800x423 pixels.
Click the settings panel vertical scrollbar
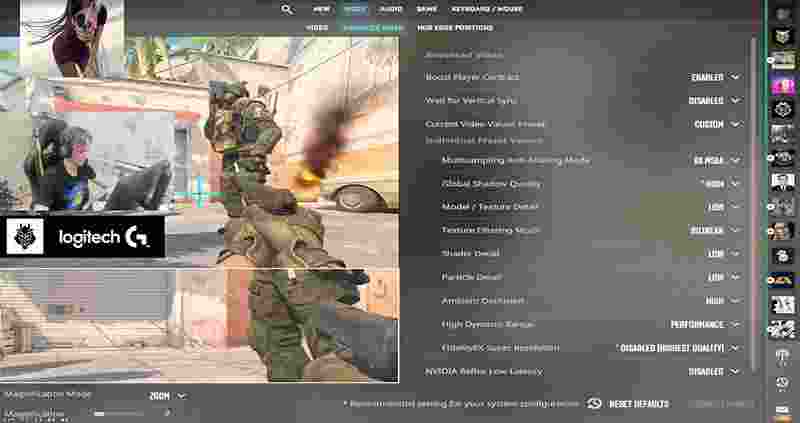[x=754, y=204]
